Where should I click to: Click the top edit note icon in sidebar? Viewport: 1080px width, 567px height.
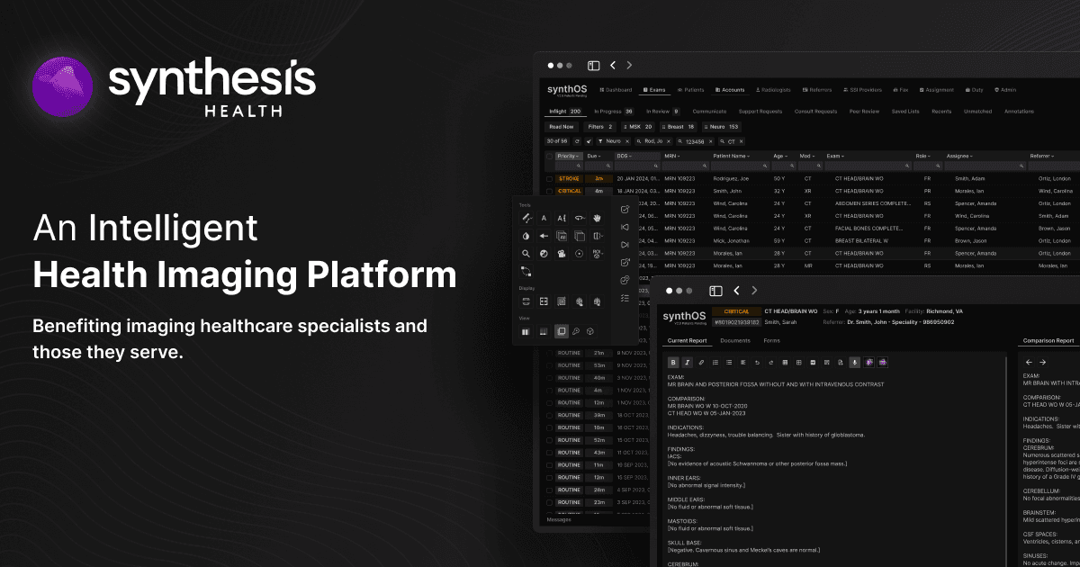(625, 209)
